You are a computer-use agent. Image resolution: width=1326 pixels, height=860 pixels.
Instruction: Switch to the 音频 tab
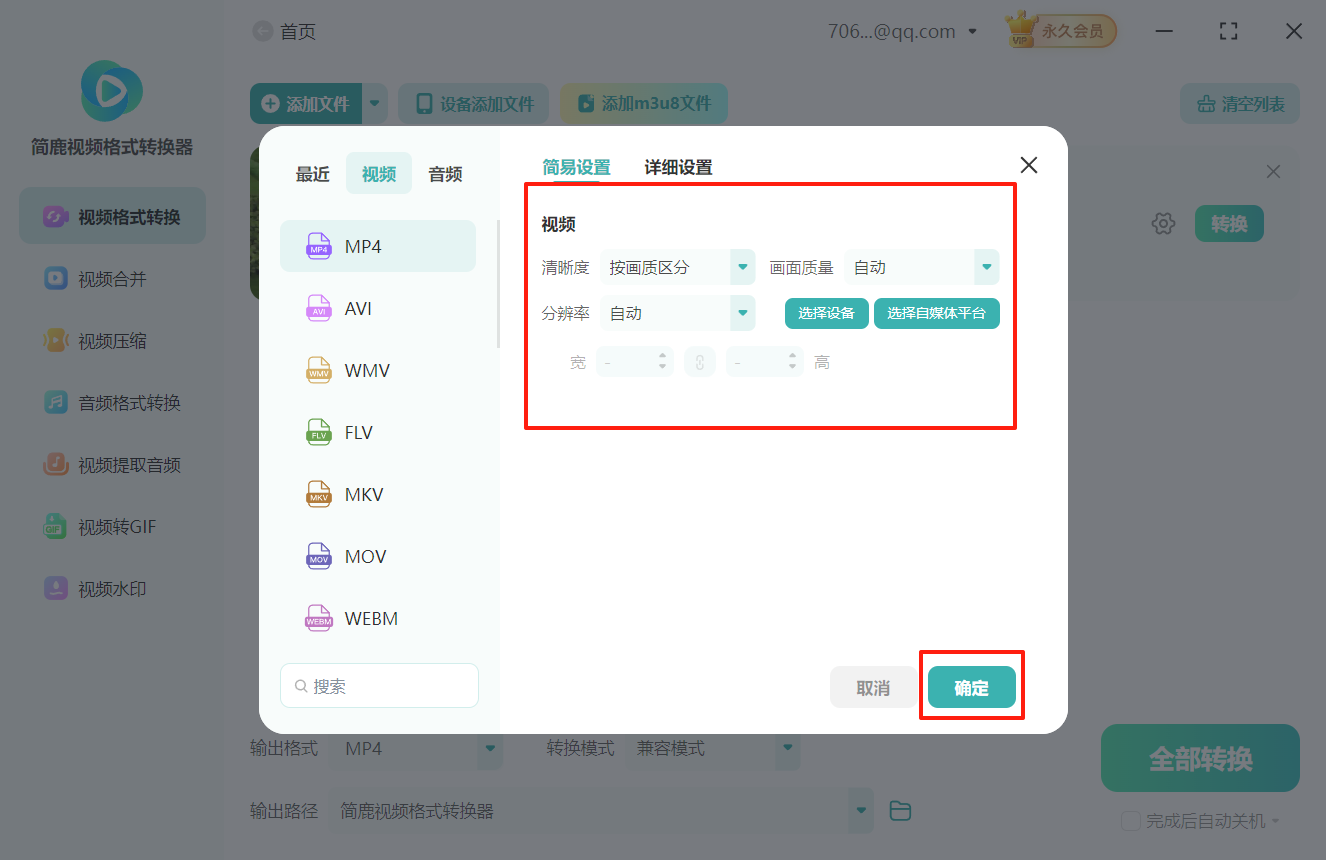(444, 173)
